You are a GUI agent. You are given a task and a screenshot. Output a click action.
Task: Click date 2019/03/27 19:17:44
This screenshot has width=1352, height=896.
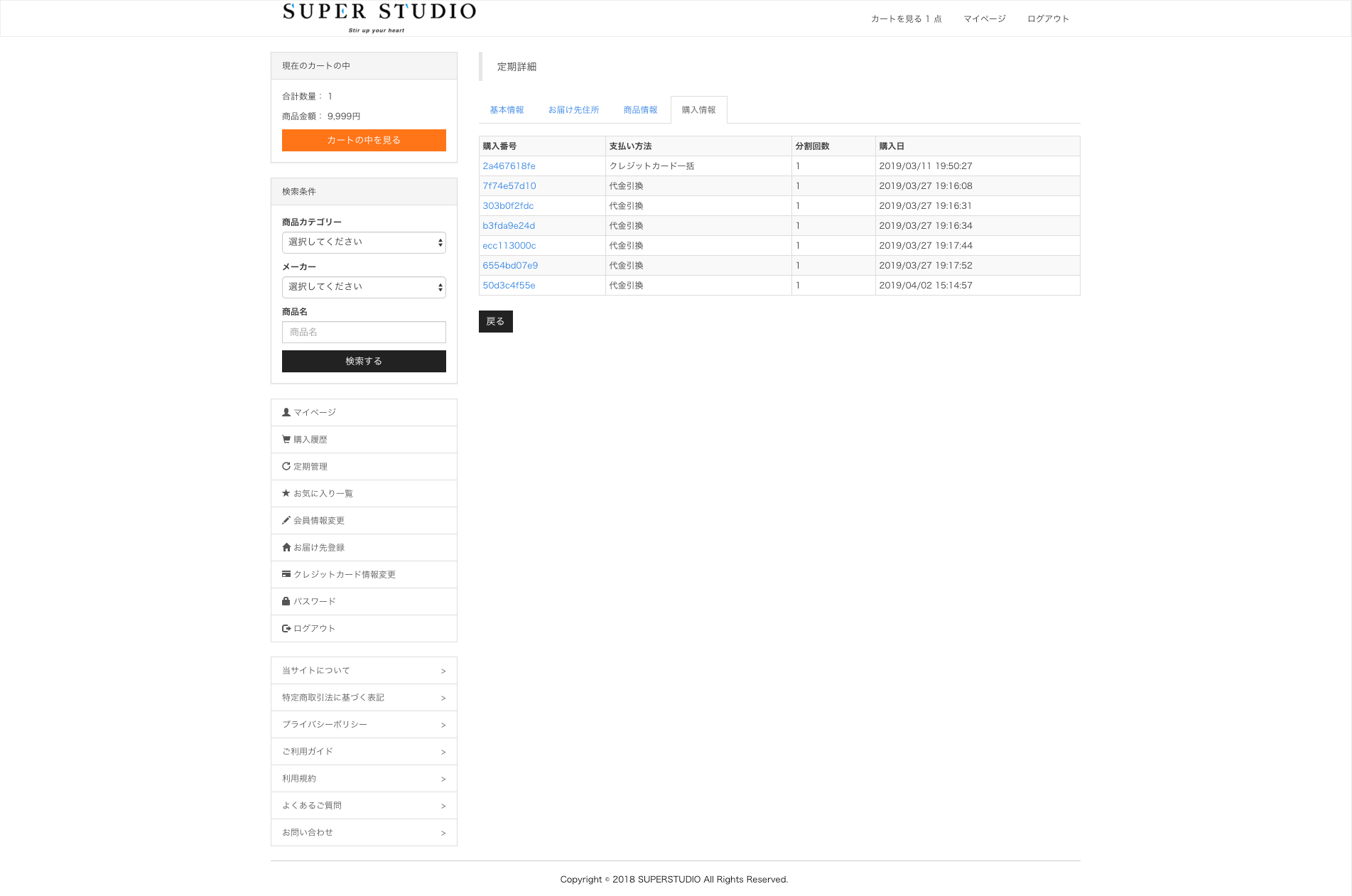[x=926, y=246]
